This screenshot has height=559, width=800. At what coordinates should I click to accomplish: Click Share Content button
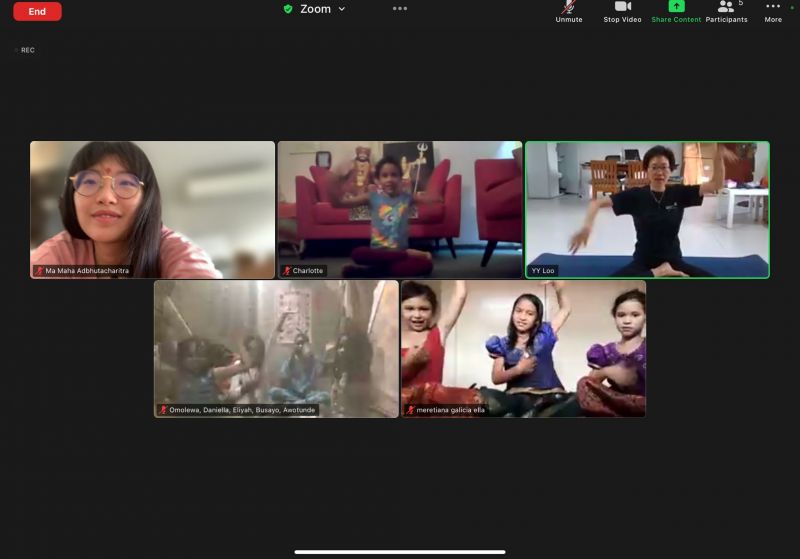[676, 12]
